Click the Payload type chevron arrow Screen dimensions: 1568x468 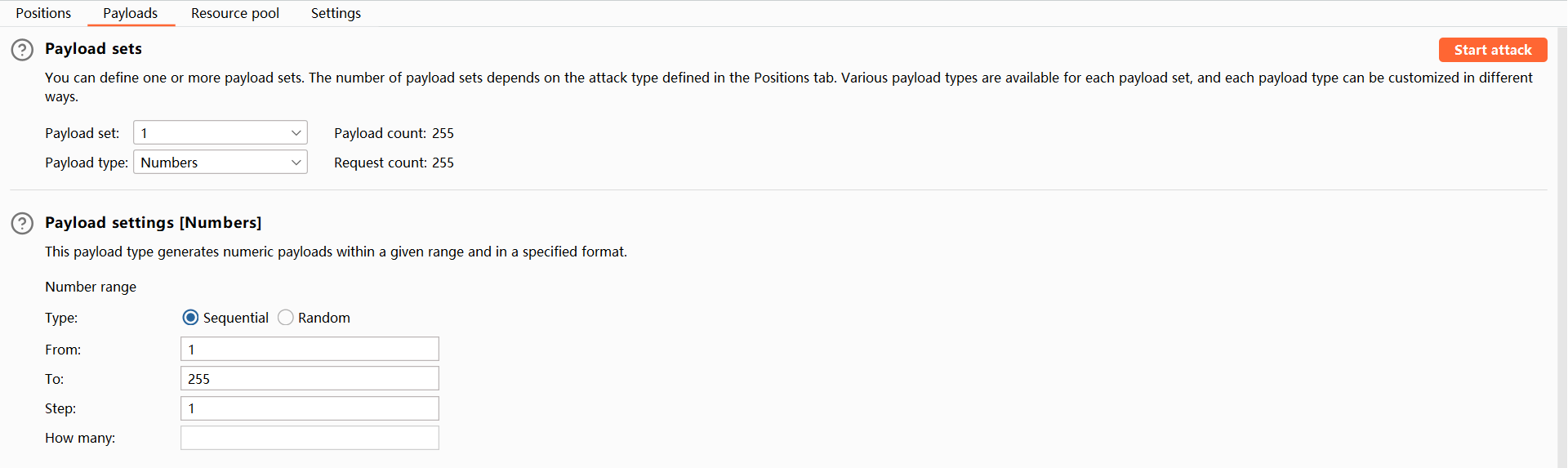click(296, 163)
